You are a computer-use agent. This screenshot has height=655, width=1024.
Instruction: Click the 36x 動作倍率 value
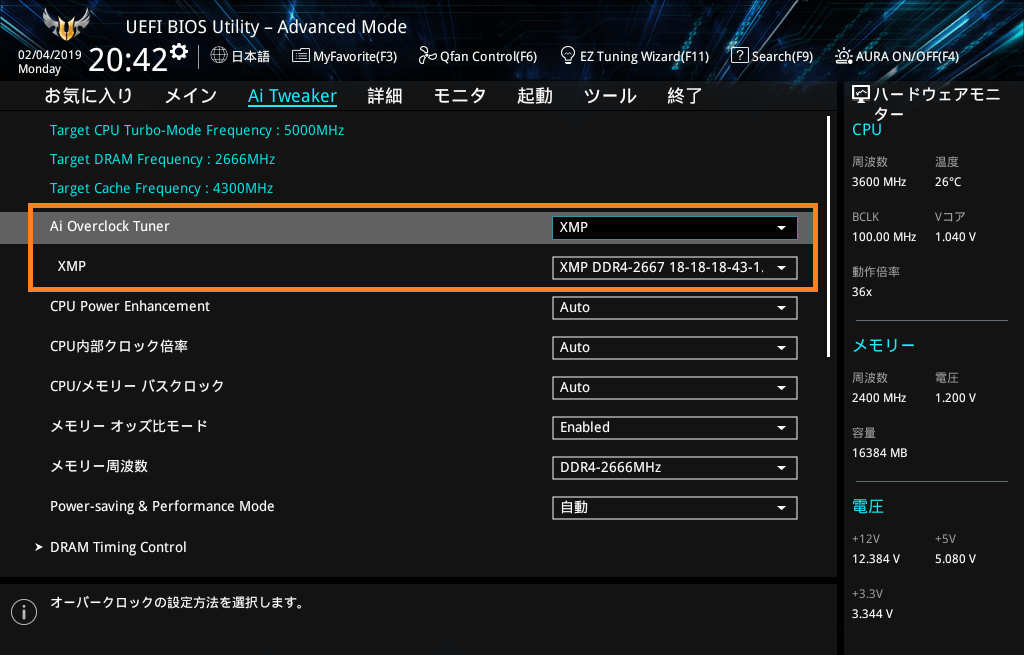(862, 292)
